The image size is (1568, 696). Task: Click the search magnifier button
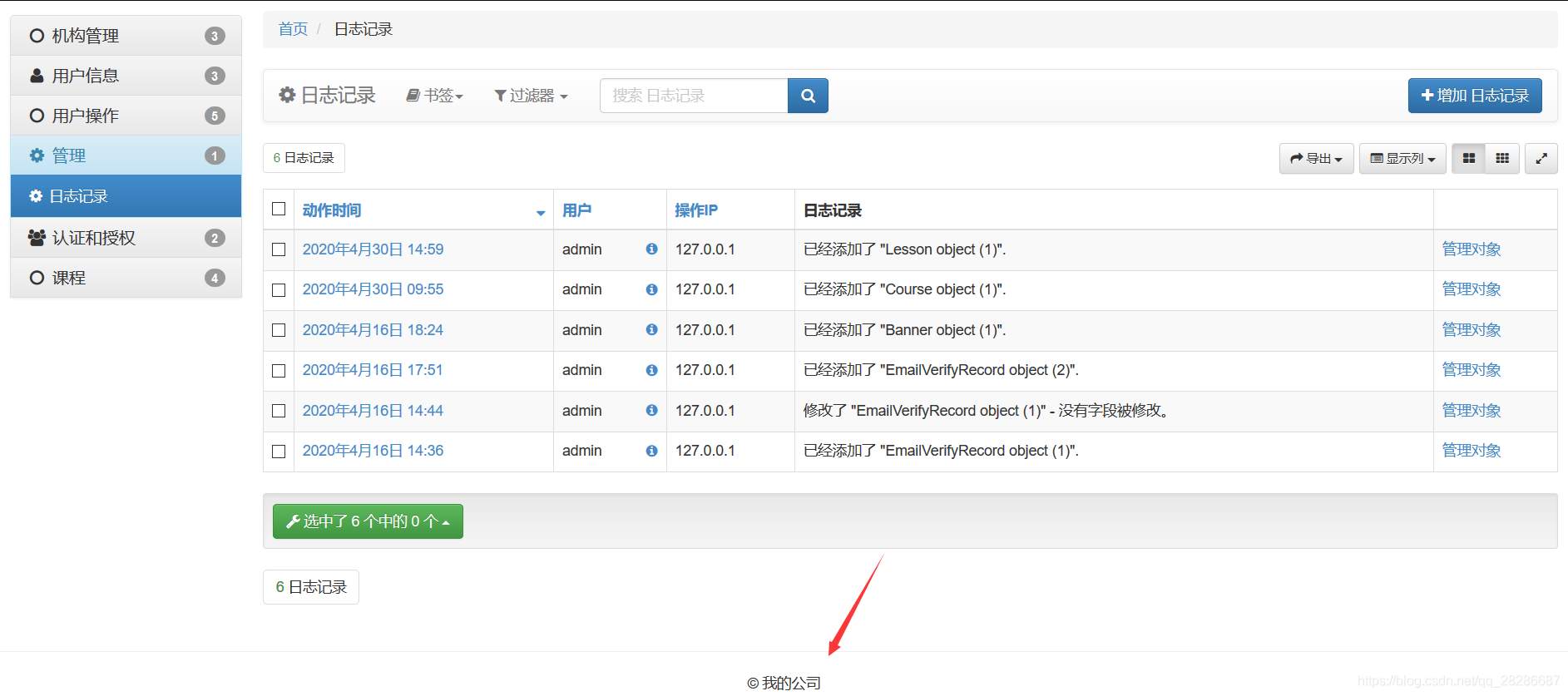click(807, 96)
